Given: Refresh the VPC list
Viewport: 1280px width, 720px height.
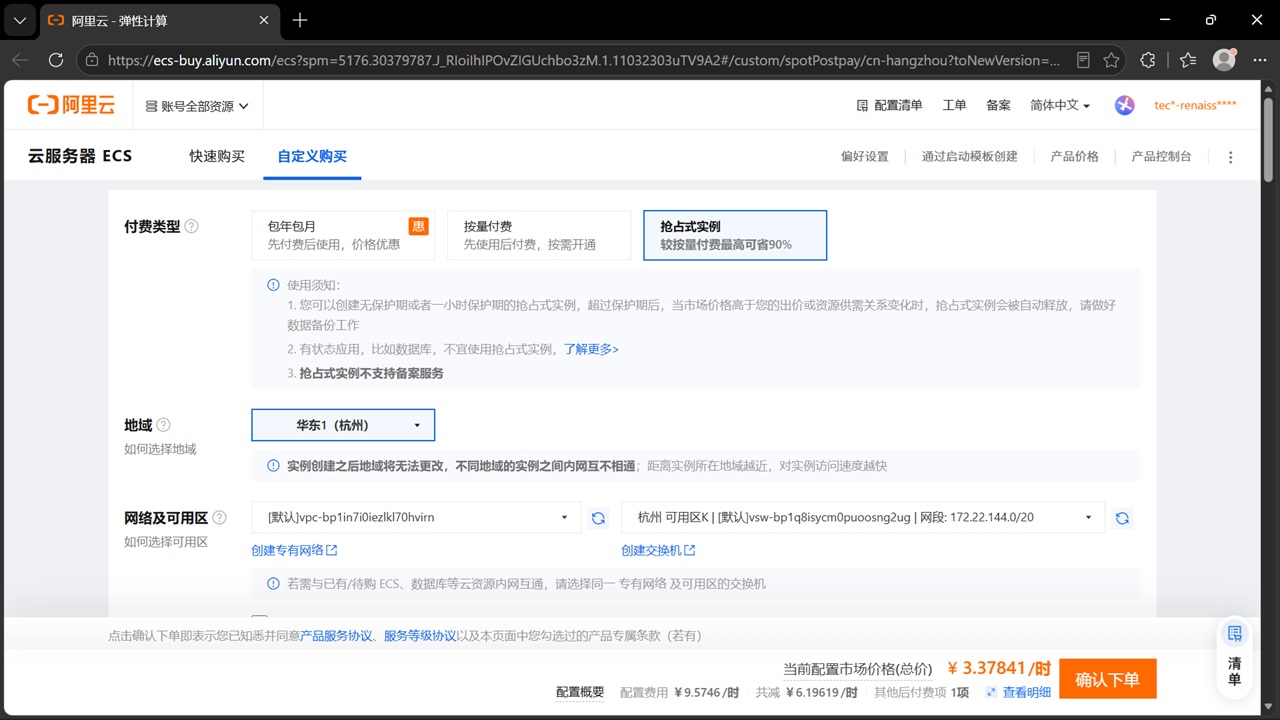Looking at the screenshot, I should 598,517.
